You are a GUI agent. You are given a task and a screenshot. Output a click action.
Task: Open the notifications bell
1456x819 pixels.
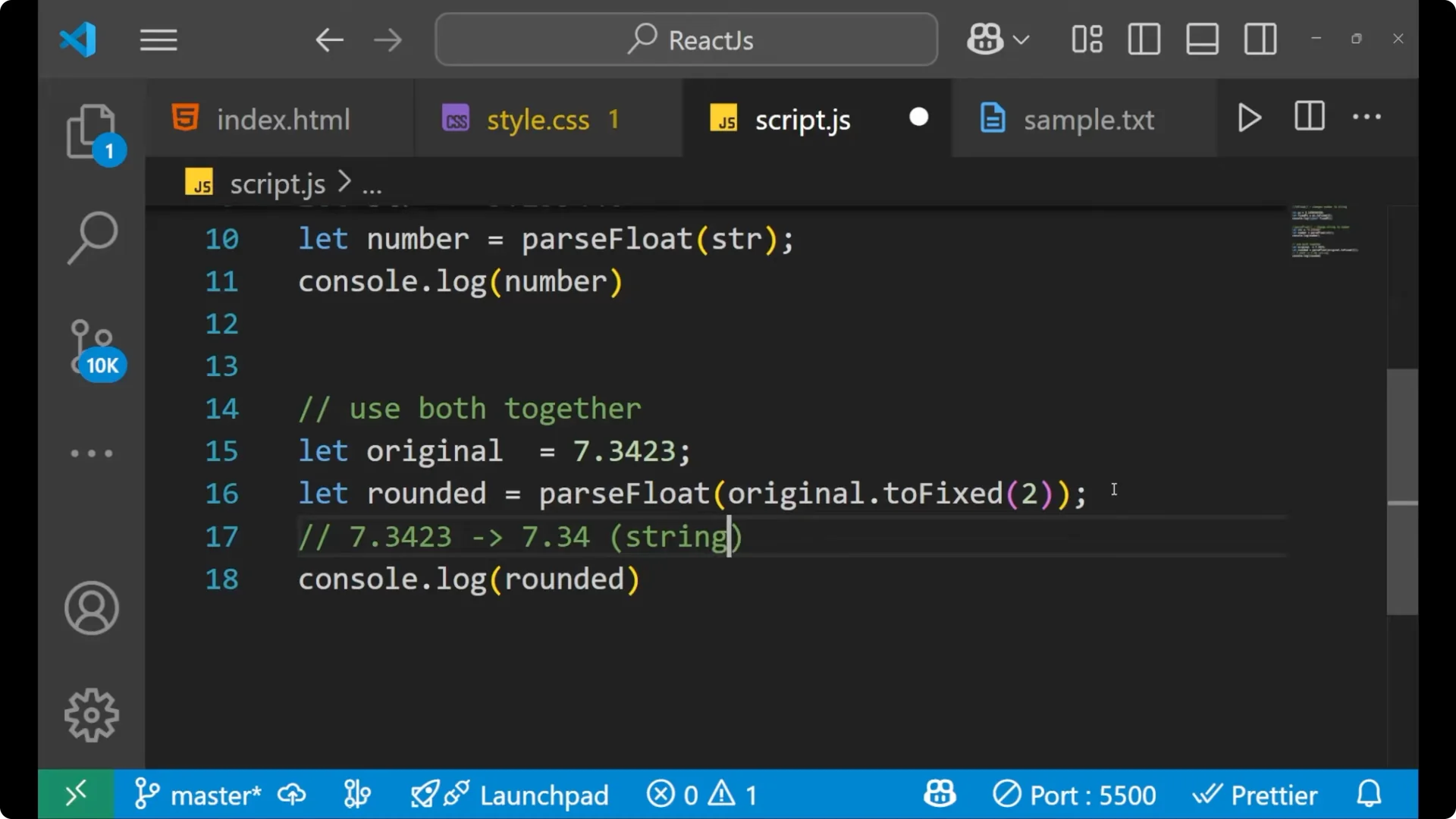pyautogui.click(x=1369, y=794)
